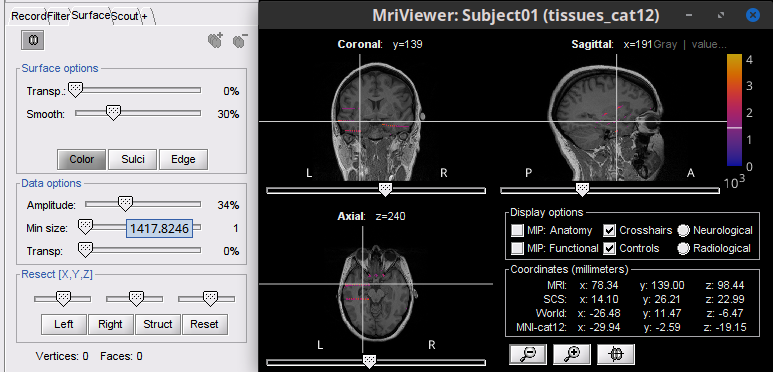
Task: Toggle MIP: Anatomy checkbox
Action: [x=517, y=230]
